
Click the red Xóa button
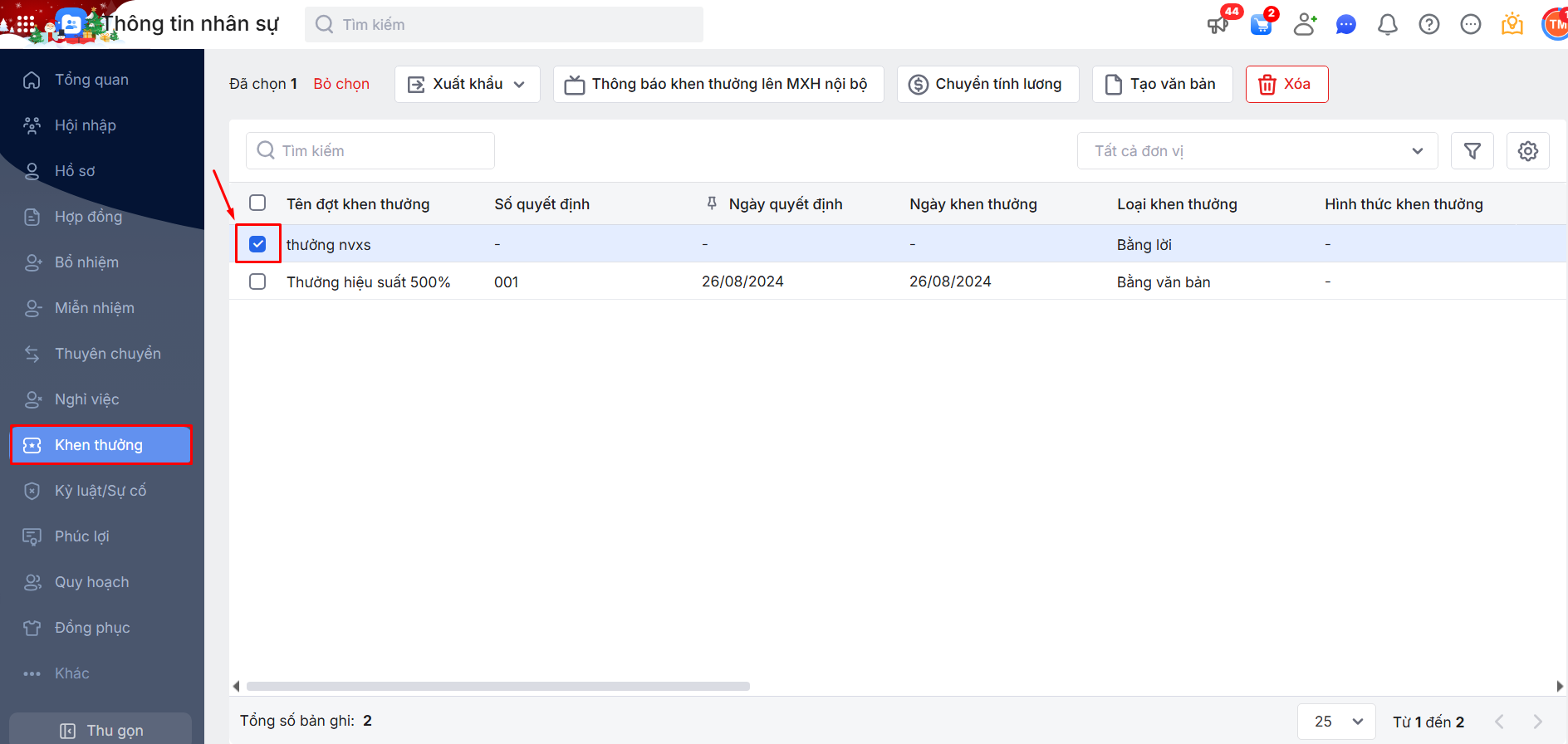(1286, 84)
